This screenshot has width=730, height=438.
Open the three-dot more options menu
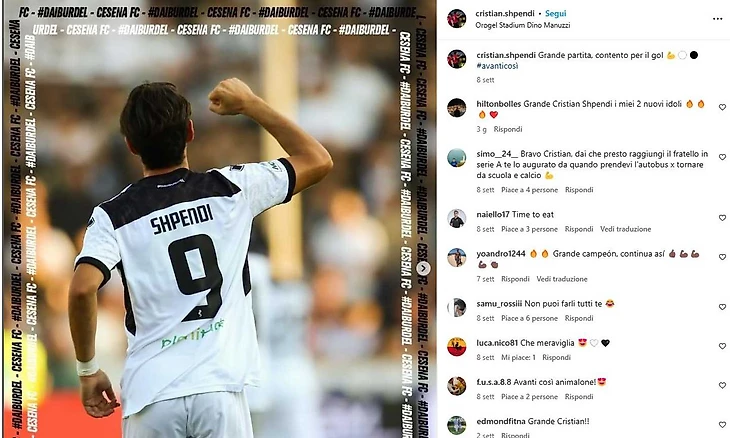tap(717, 19)
